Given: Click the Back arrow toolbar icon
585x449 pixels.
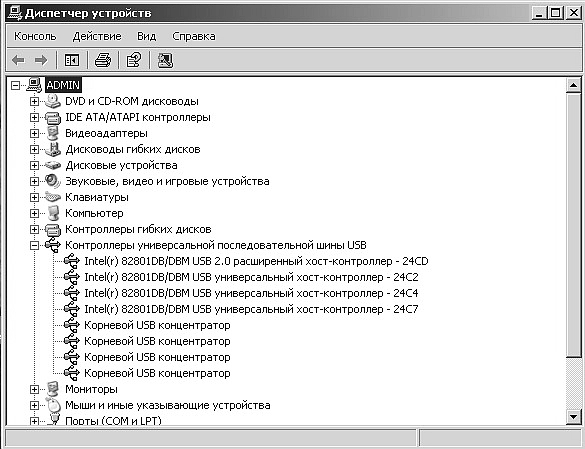Looking at the screenshot, I should tap(18, 60).
